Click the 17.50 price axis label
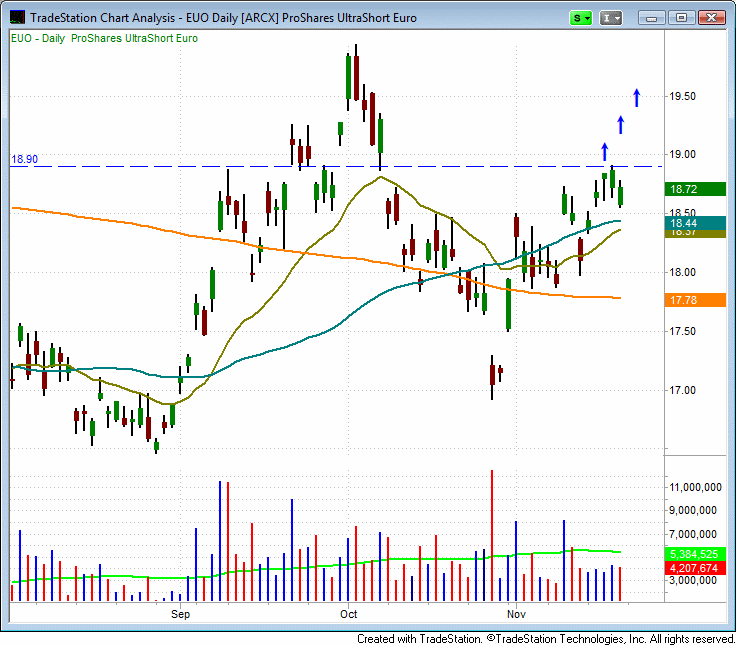Screen dimensions: 736x645 point(682,331)
